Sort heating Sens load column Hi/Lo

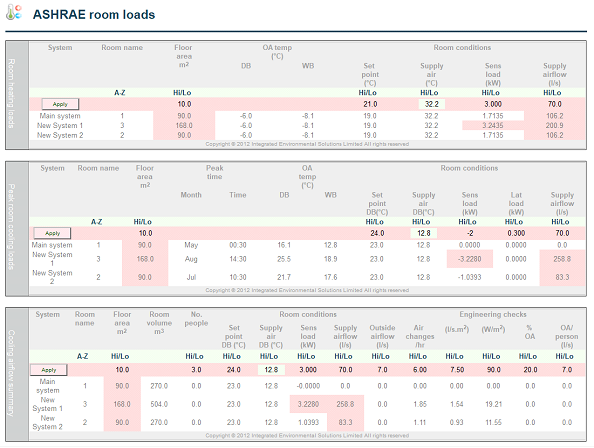click(491, 93)
